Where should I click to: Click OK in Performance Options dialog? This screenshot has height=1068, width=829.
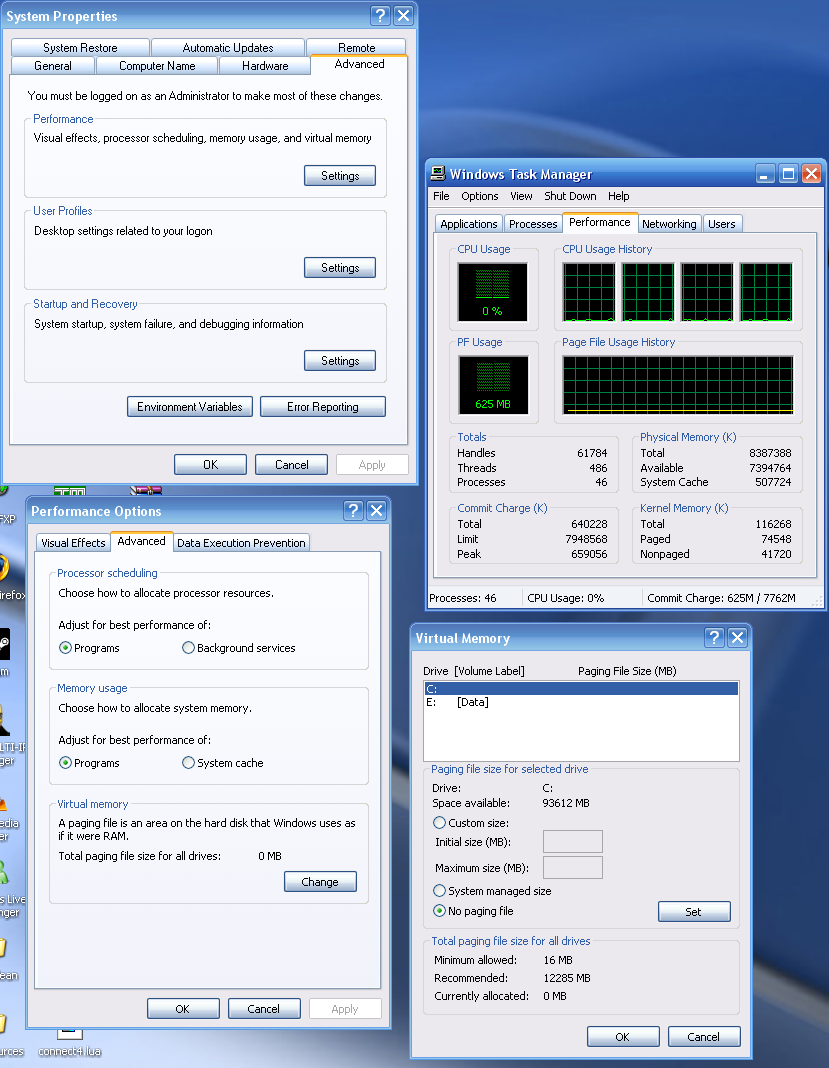point(183,1009)
